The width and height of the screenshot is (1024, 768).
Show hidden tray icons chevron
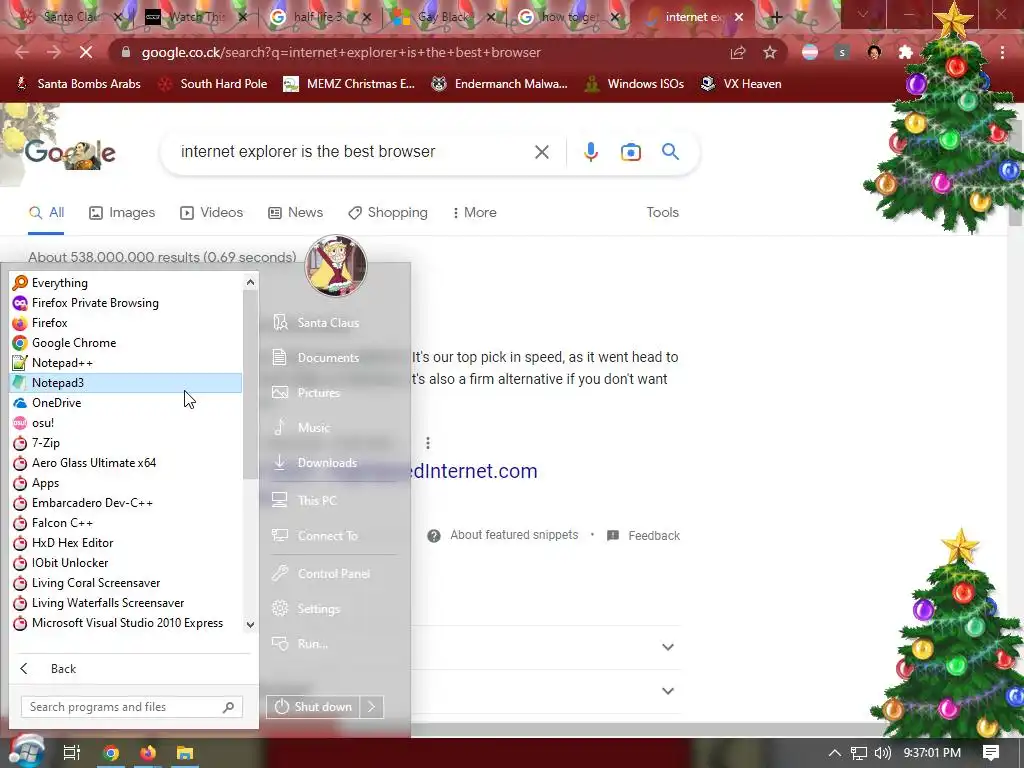pyautogui.click(x=835, y=753)
